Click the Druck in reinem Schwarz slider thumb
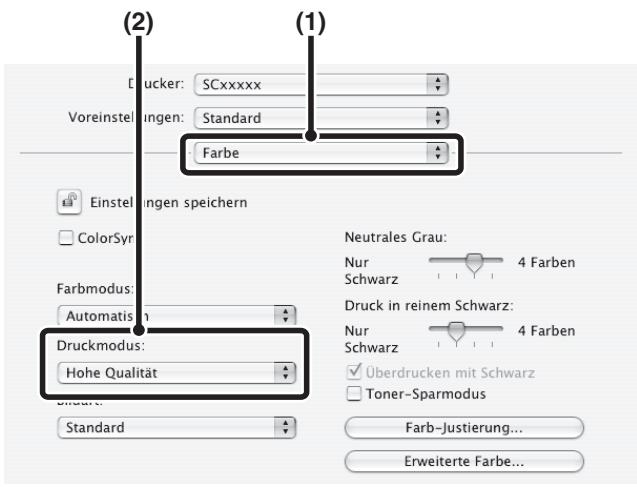637x487 pixels. coord(456,331)
